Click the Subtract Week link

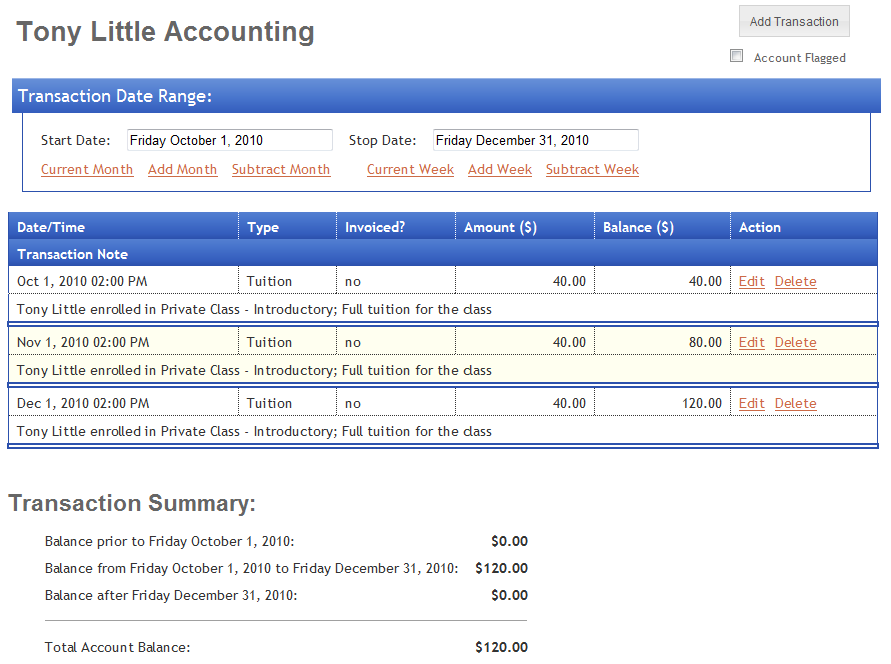coord(592,170)
